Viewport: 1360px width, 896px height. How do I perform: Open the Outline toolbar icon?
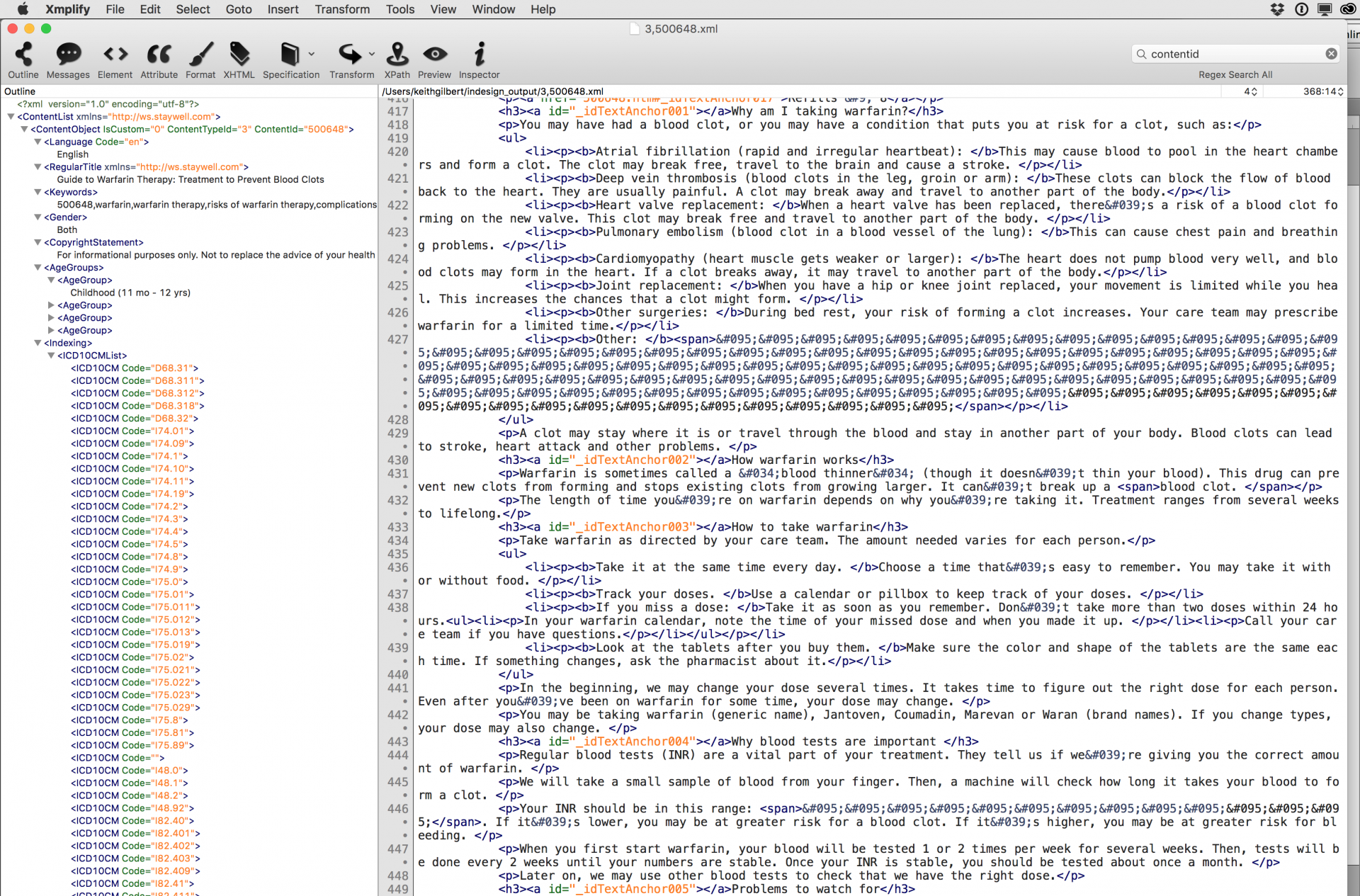point(23,55)
